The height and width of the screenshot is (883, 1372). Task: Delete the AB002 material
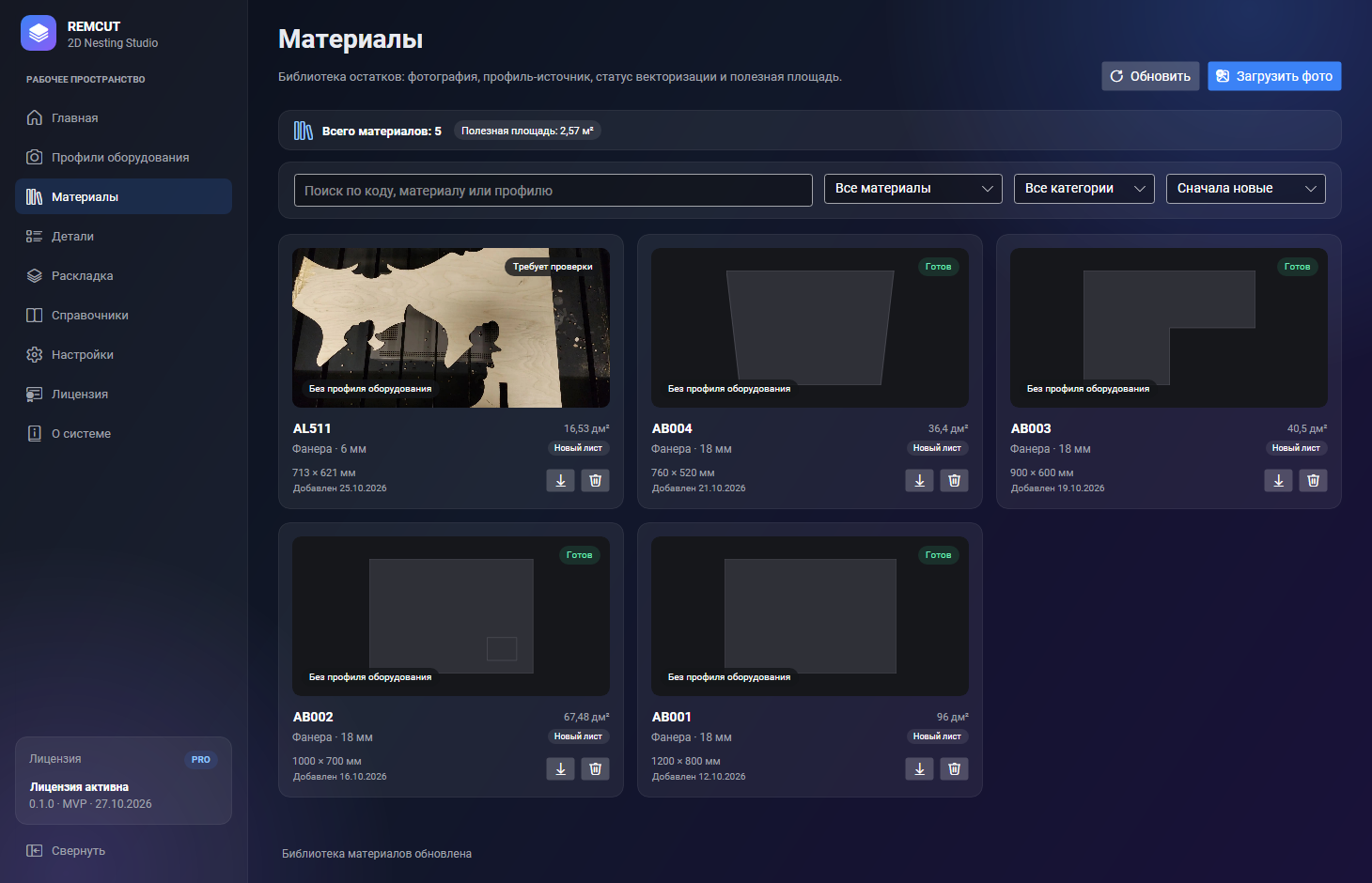[x=596, y=769]
